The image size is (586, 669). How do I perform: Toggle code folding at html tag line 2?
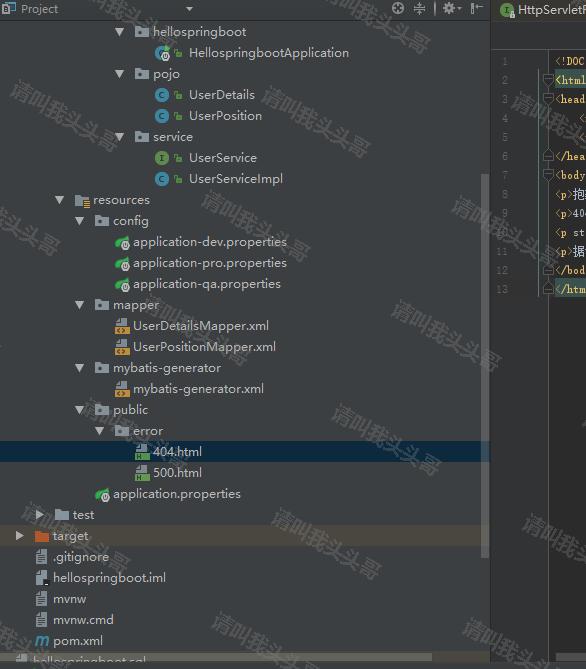coord(548,79)
